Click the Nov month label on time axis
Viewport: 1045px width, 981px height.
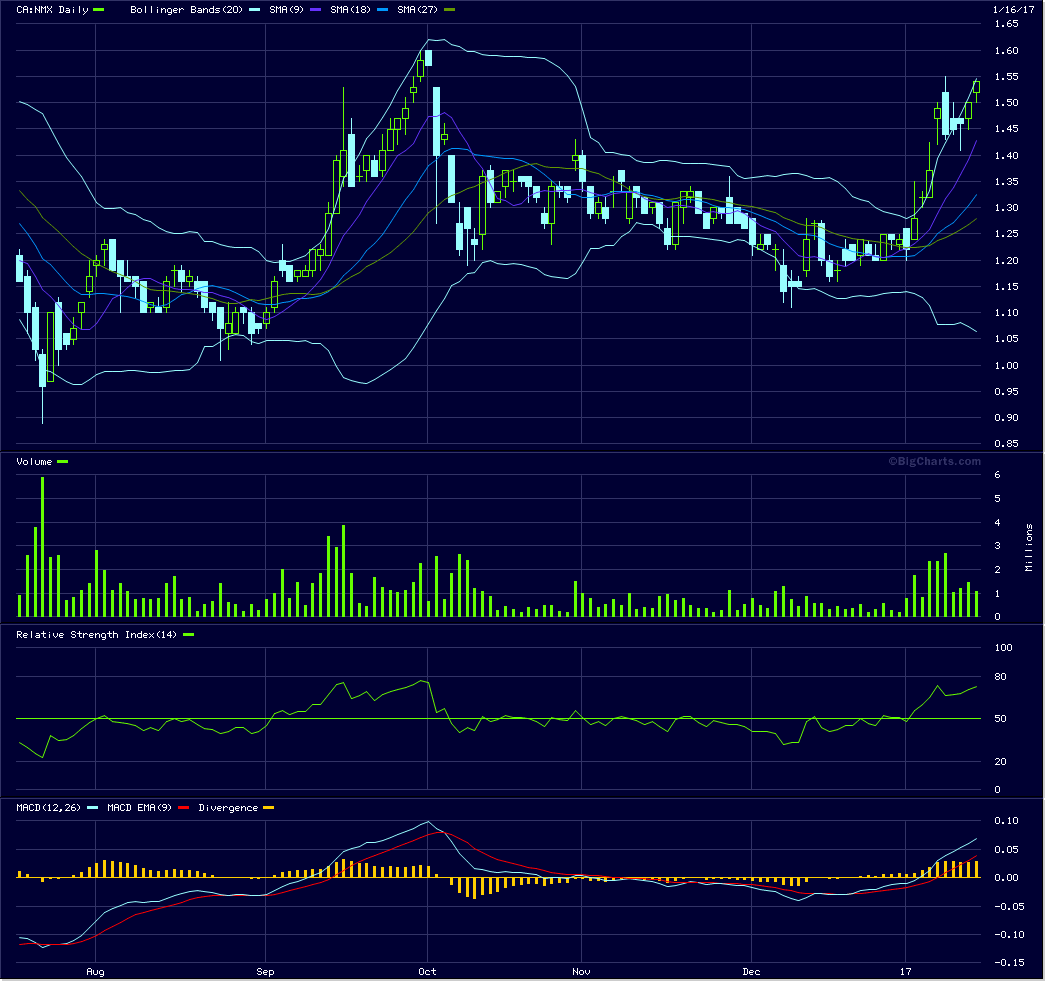[x=581, y=971]
